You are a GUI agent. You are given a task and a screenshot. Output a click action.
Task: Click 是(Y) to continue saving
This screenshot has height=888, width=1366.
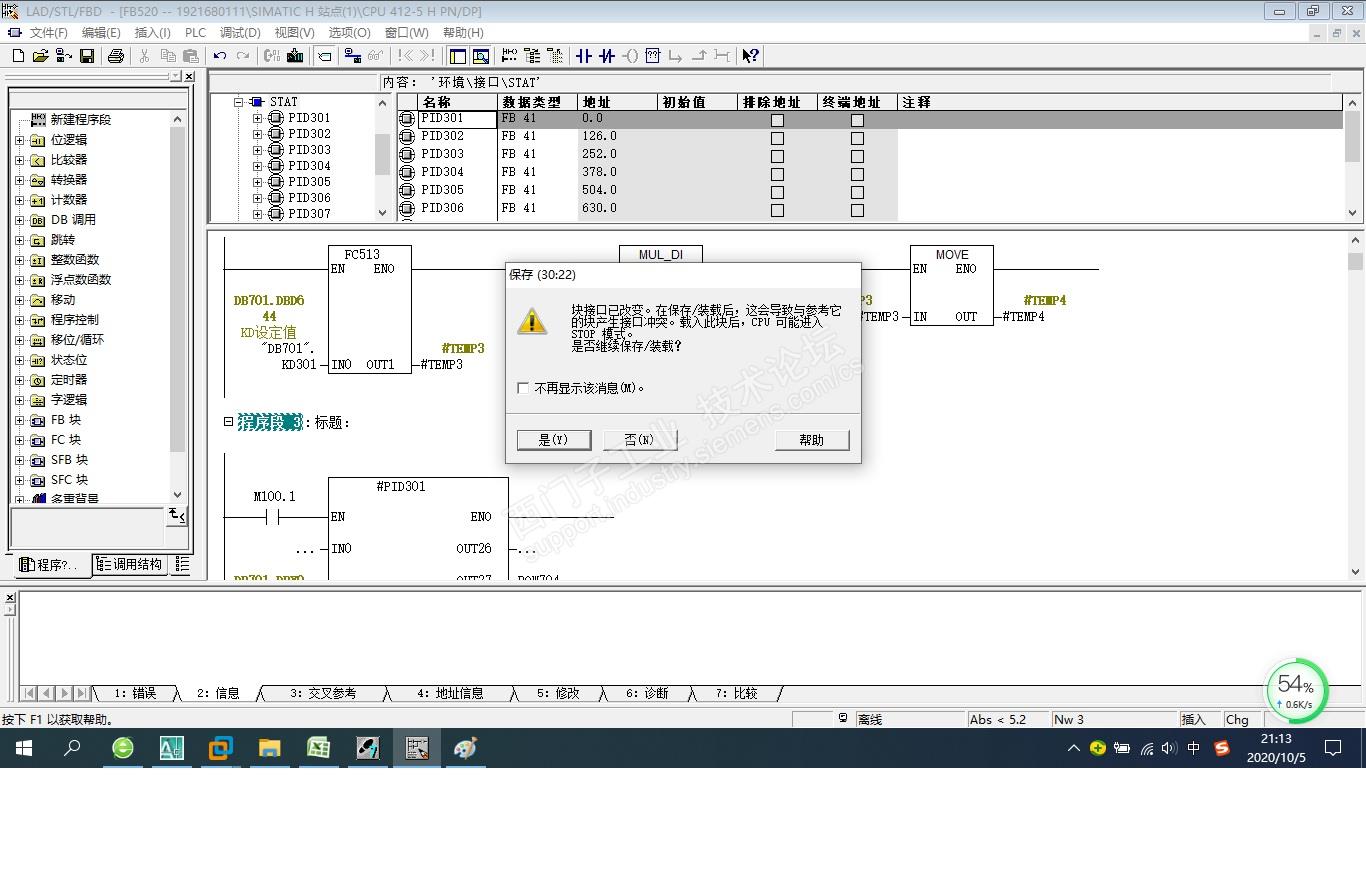click(x=554, y=440)
